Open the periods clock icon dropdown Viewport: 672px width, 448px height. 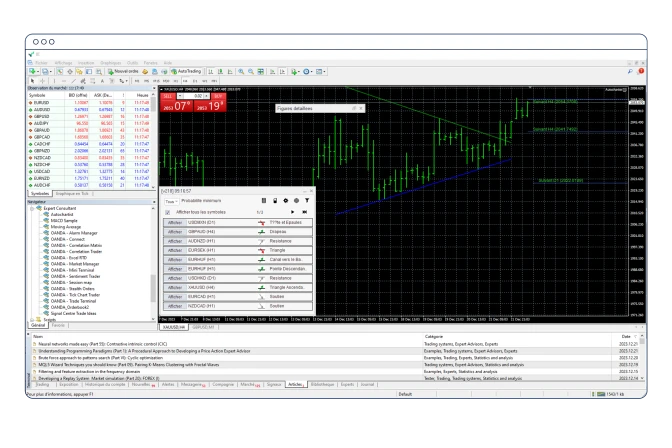tap(308, 72)
